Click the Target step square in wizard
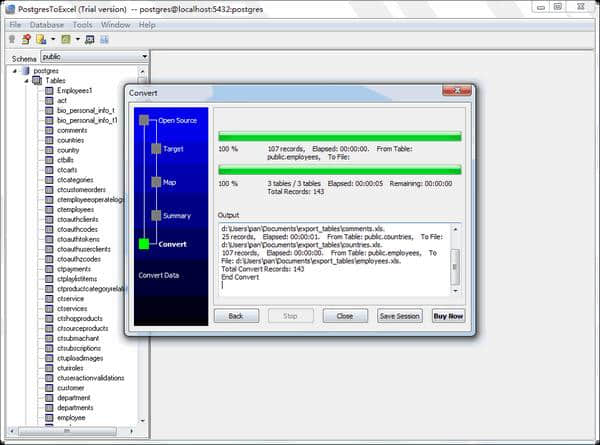600x445 pixels. [x=155, y=149]
